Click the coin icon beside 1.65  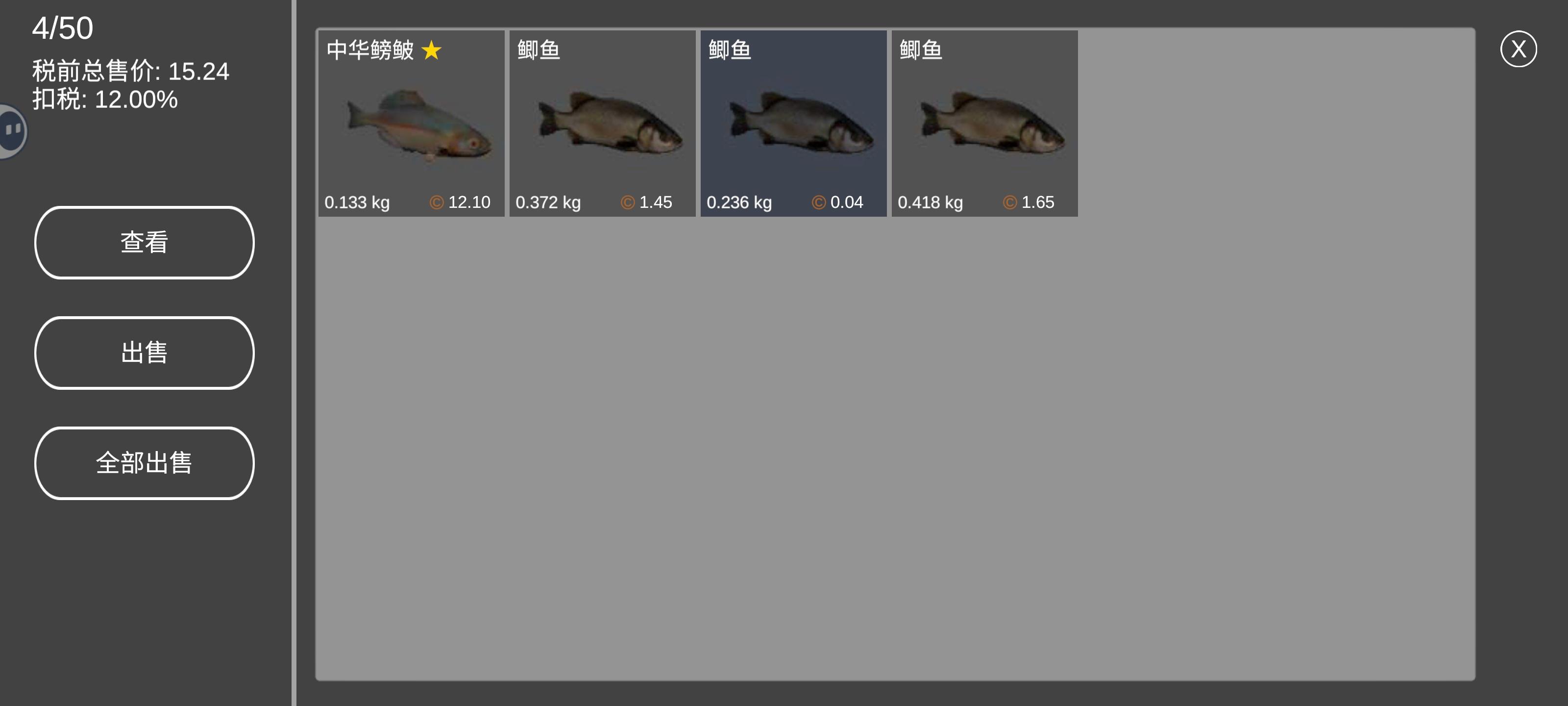[1010, 202]
